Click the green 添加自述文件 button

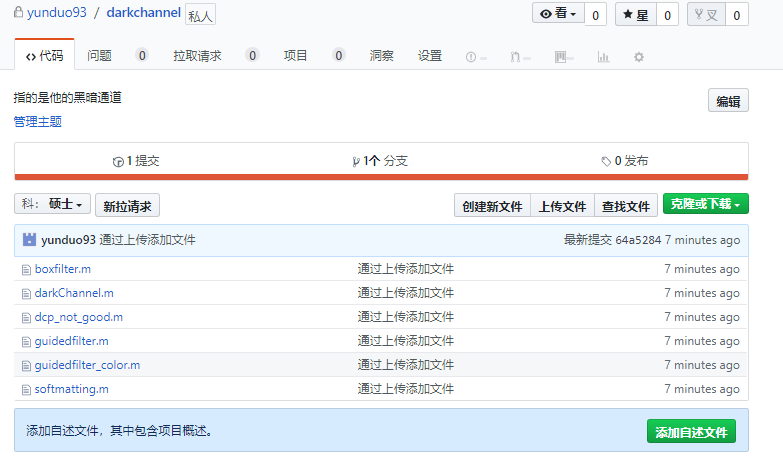[x=691, y=431]
